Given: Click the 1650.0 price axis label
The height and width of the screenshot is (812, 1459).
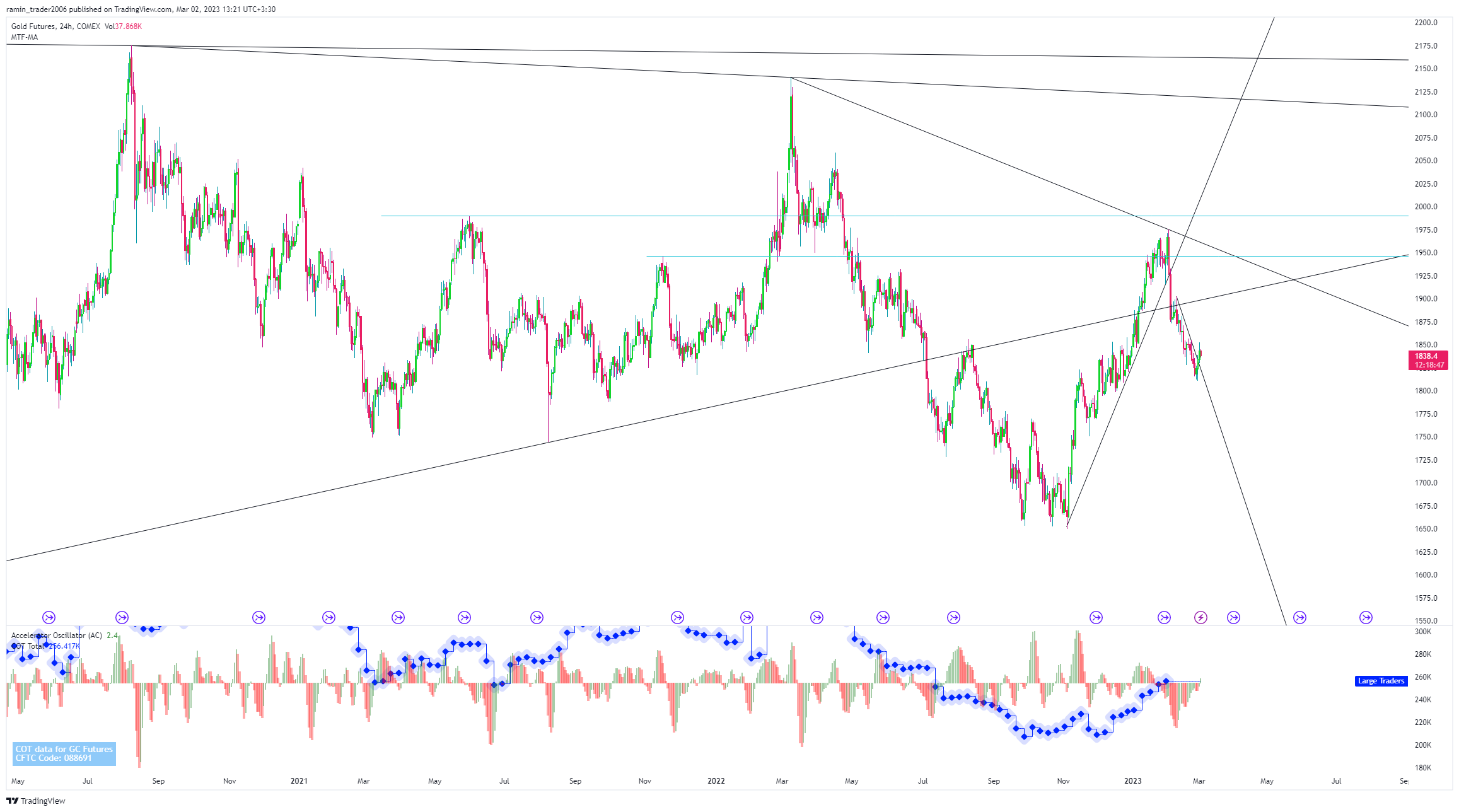Looking at the screenshot, I should point(1426,529).
